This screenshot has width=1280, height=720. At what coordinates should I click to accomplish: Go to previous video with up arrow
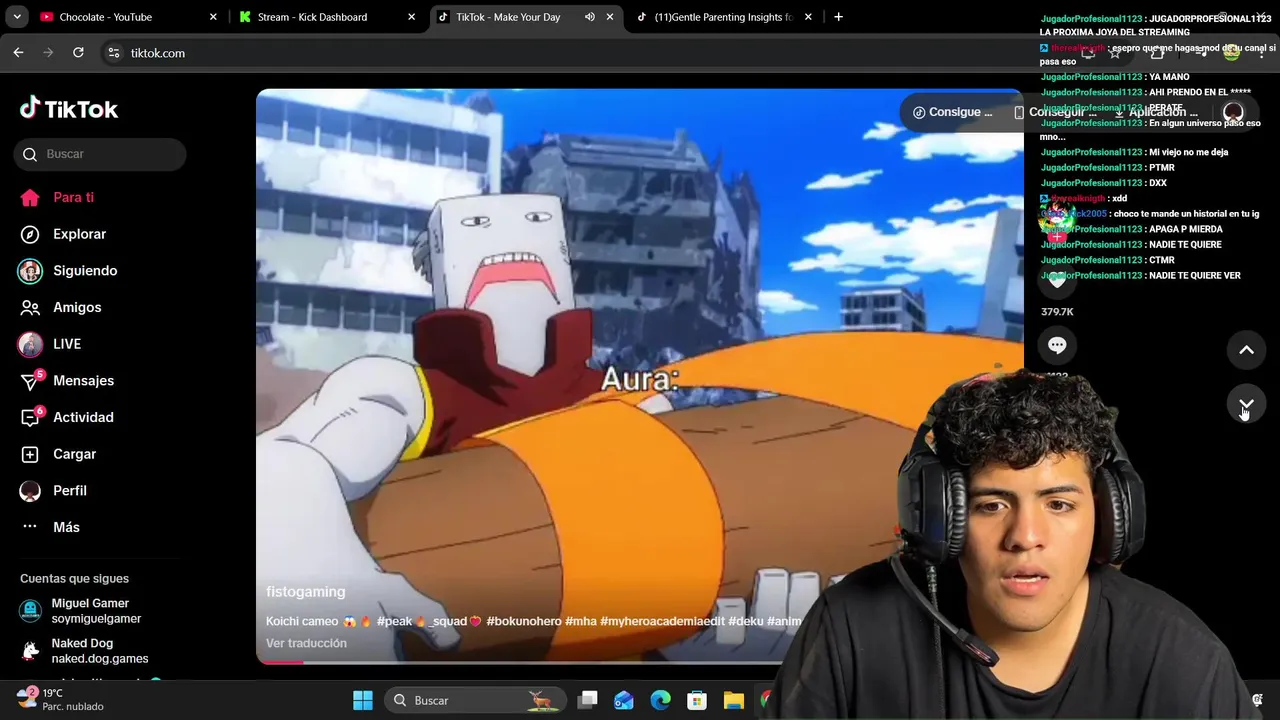pyautogui.click(x=1246, y=350)
